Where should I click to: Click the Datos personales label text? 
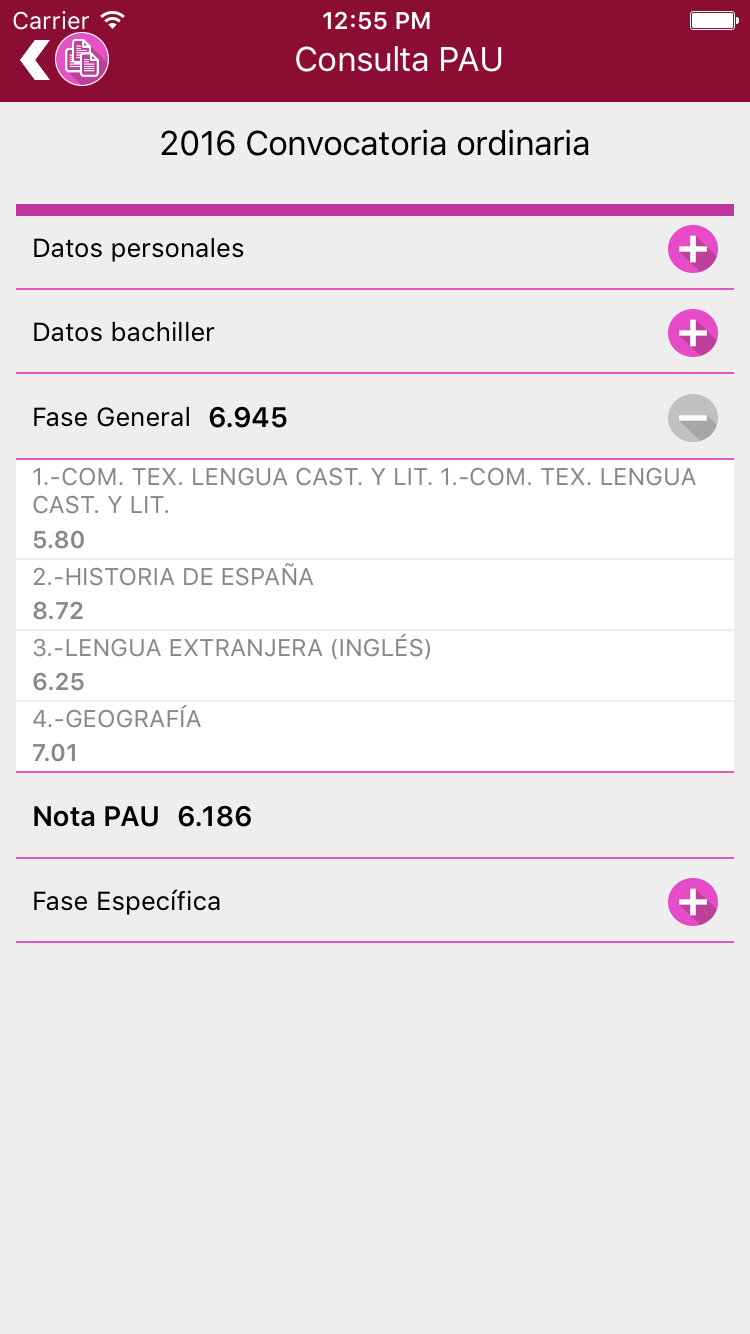tap(138, 248)
